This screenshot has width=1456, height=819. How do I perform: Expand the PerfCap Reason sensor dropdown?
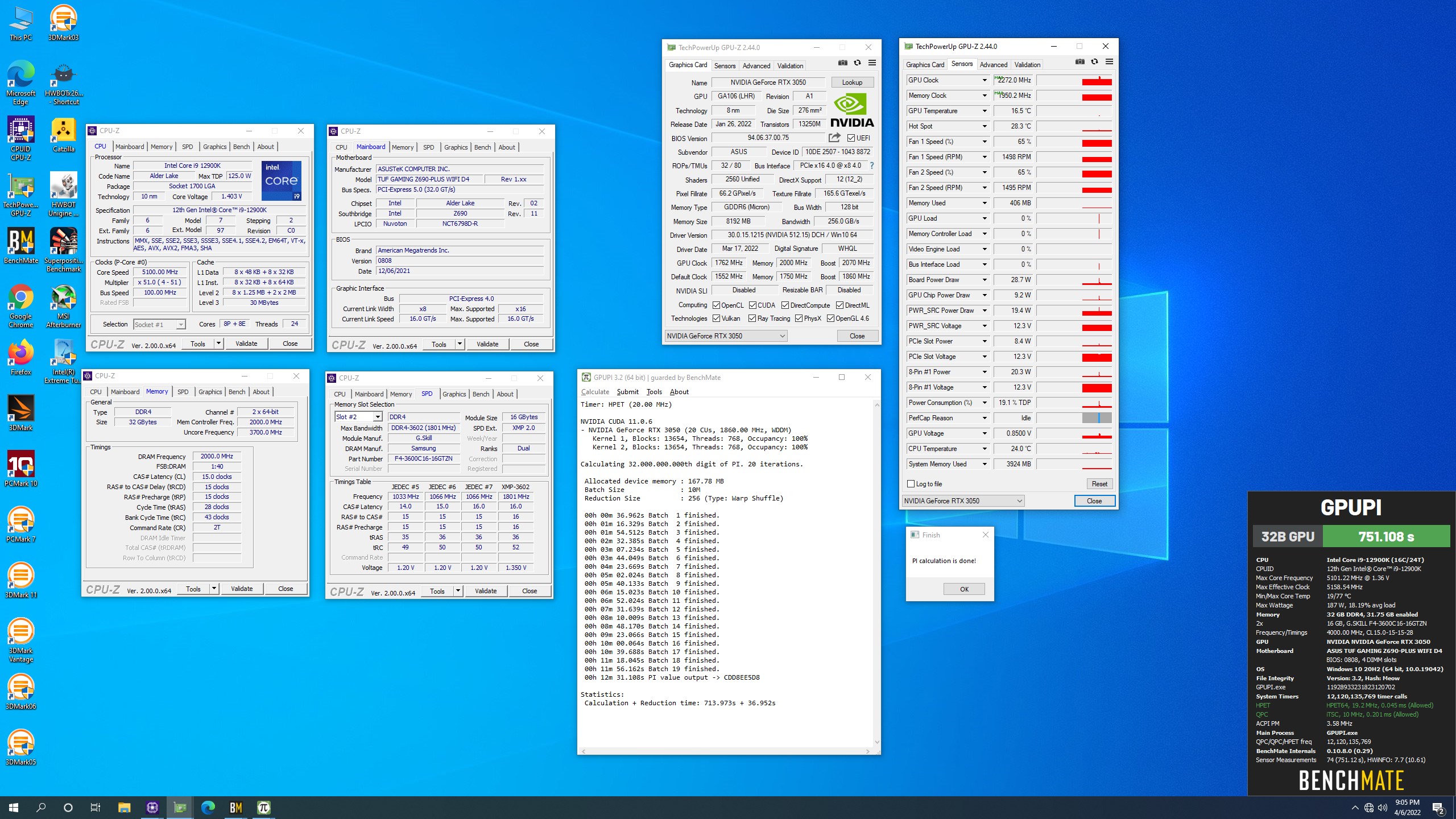point(985,418)
